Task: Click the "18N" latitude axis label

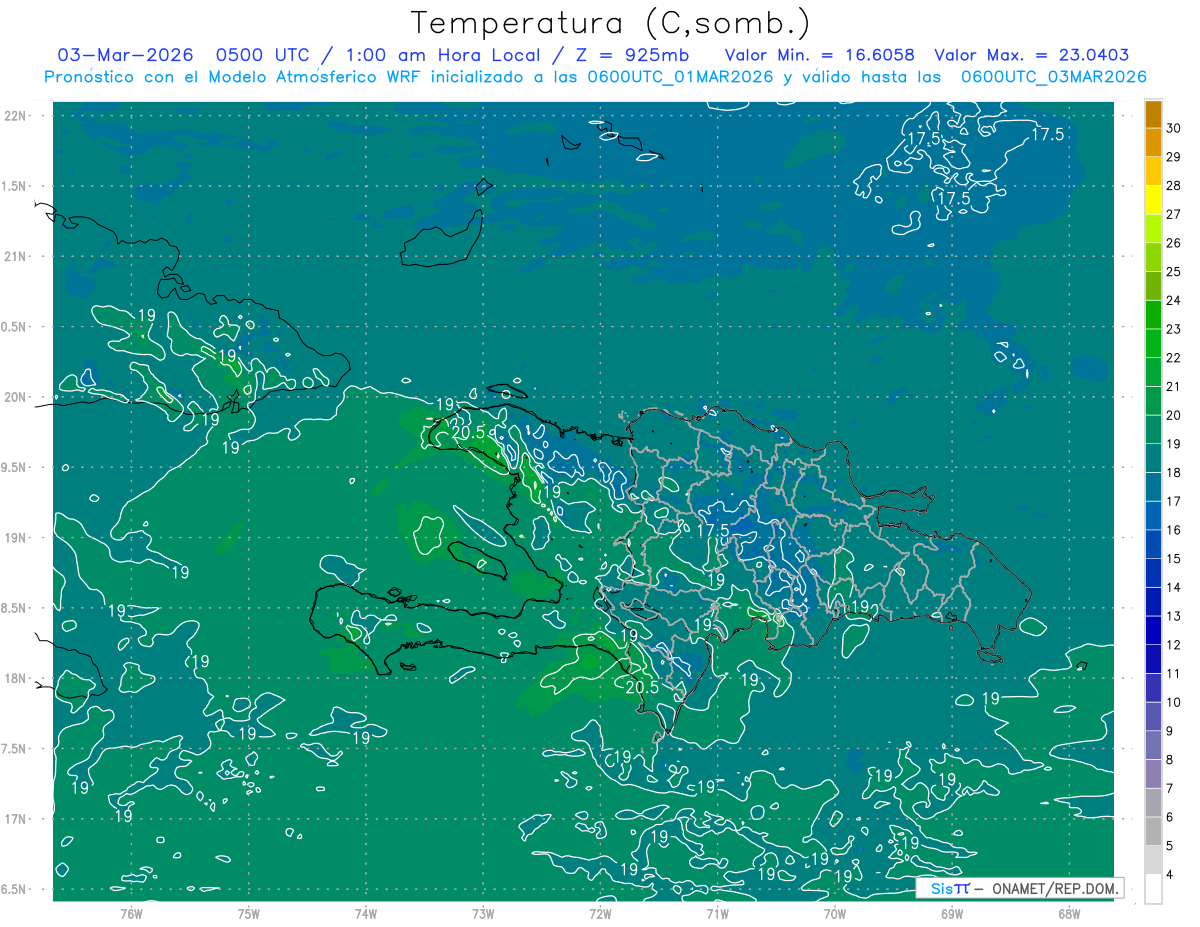Action: coord(16,678)
